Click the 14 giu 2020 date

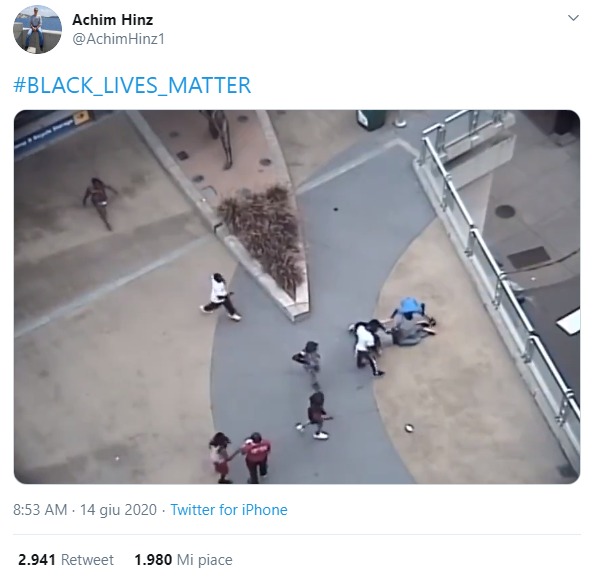click(x=118, y=510)
